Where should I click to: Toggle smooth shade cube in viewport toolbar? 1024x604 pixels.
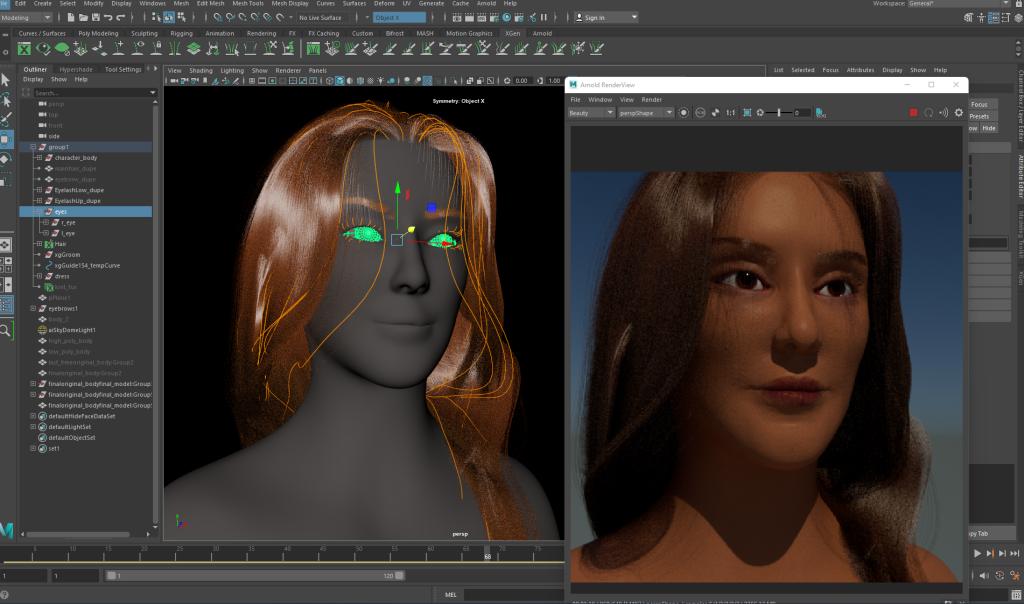click(x=340, y=81)
